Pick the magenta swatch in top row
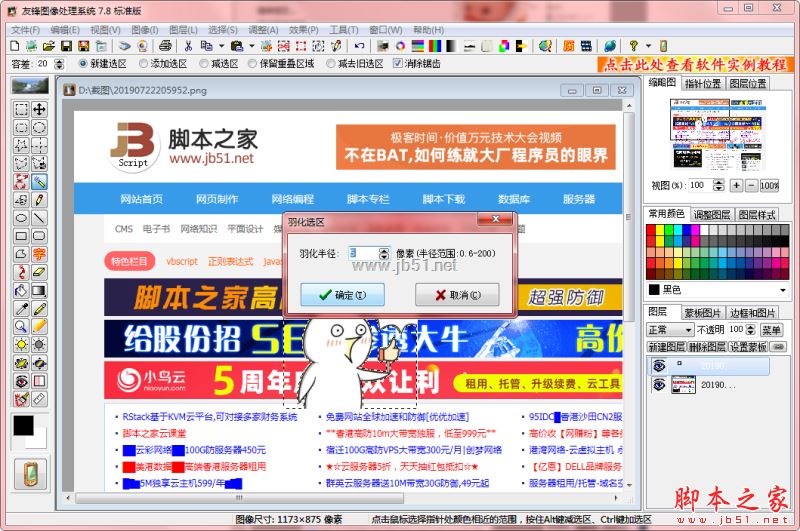800x531 pixels. click(x=695, y=230)
